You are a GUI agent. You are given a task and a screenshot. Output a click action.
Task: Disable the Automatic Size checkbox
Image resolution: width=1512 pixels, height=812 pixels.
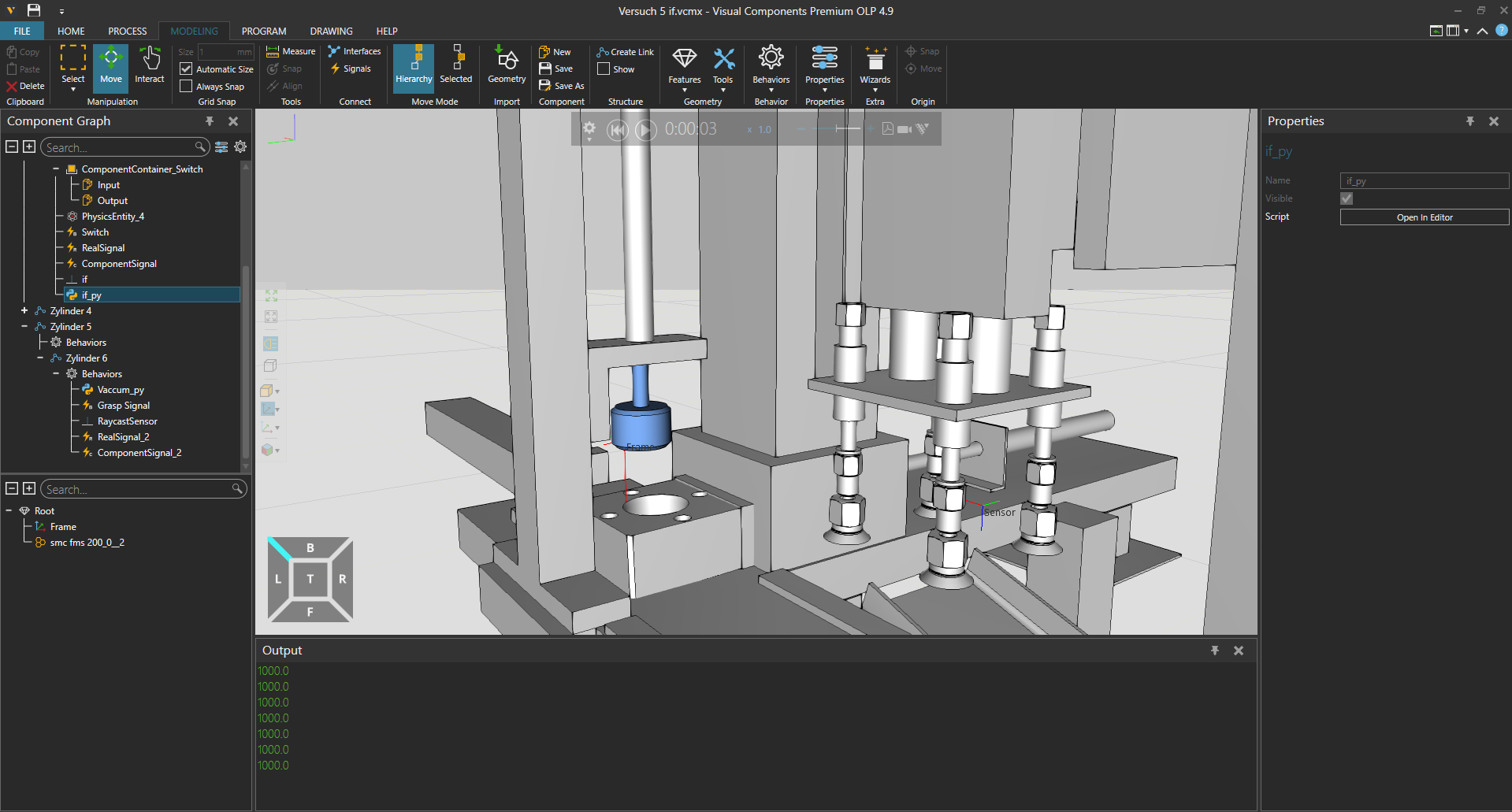(x=186, y=69)
